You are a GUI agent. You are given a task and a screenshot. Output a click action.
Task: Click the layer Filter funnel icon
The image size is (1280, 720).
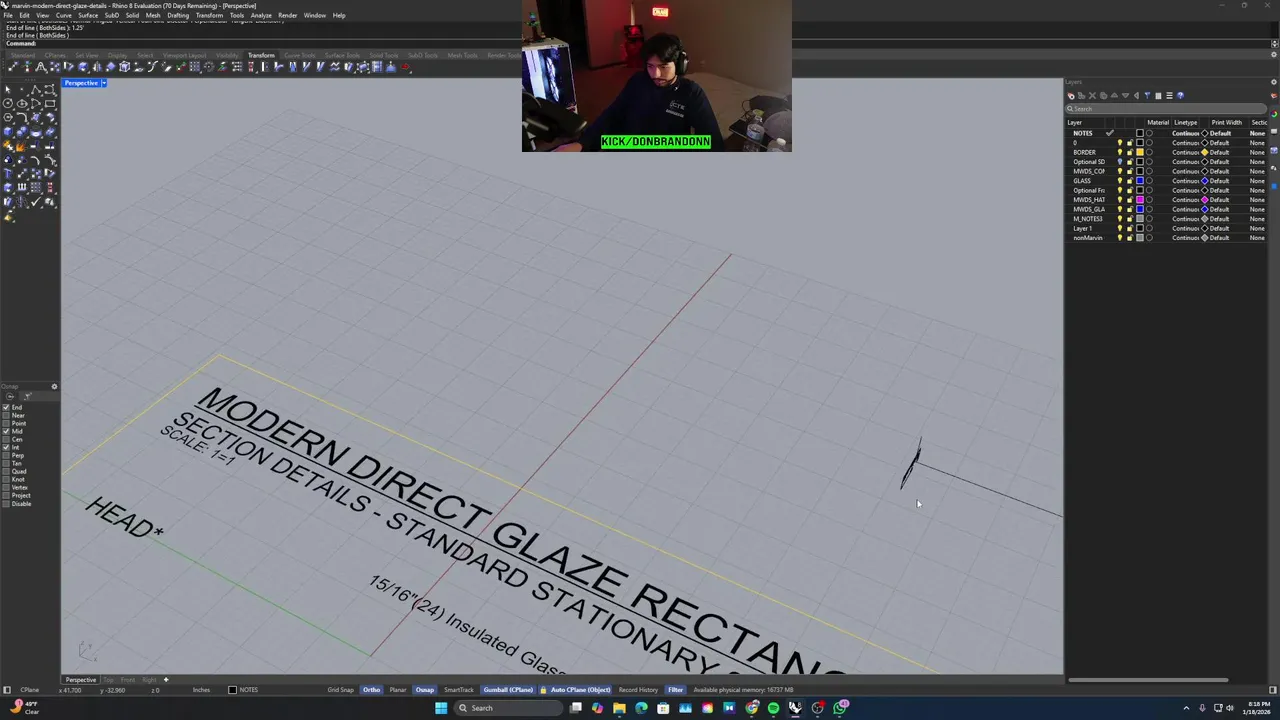1147,96
